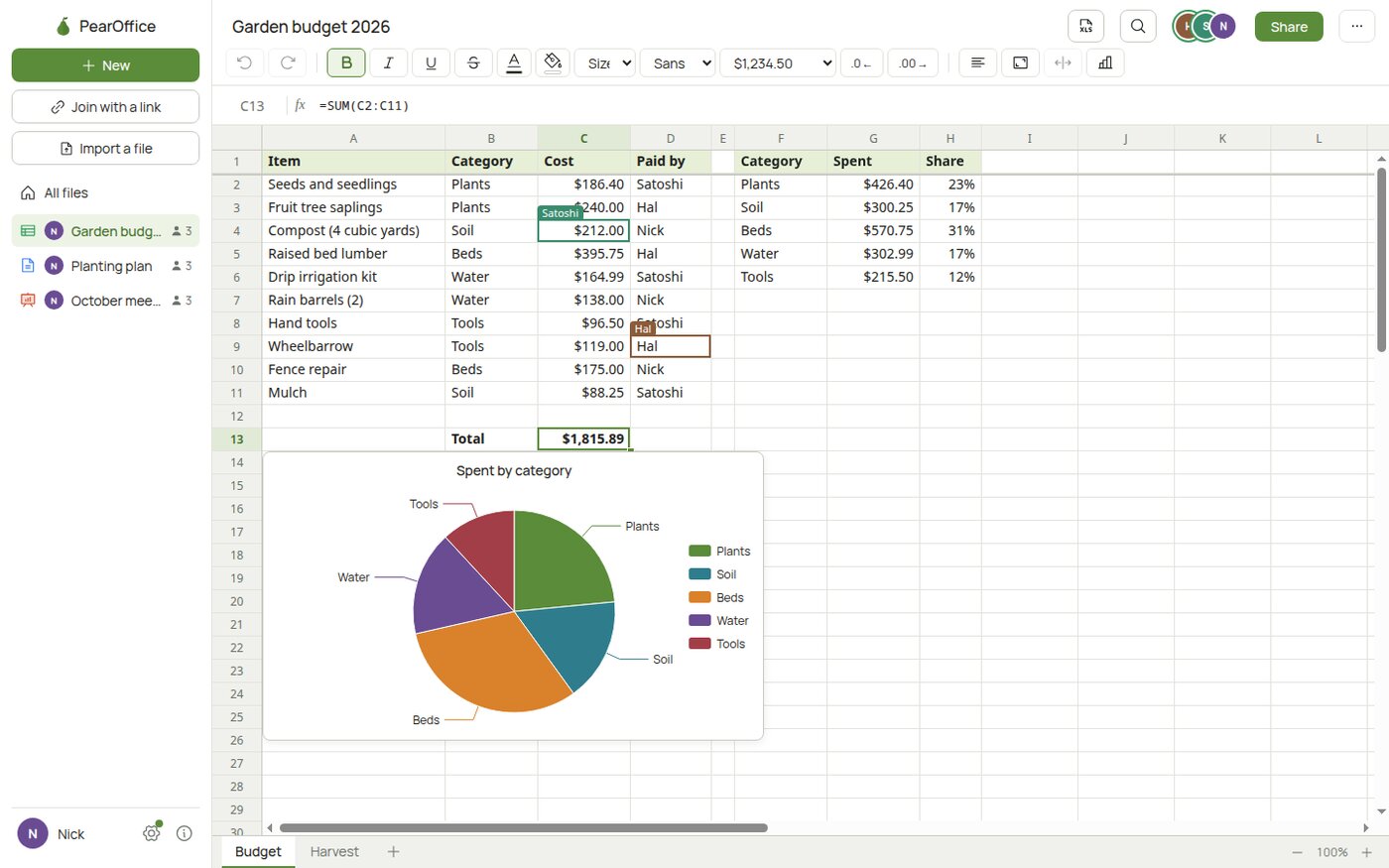1389x868 pixels.
Task: Share the Garden budget spreadsheet
Action: click(x=1289, y=27)
